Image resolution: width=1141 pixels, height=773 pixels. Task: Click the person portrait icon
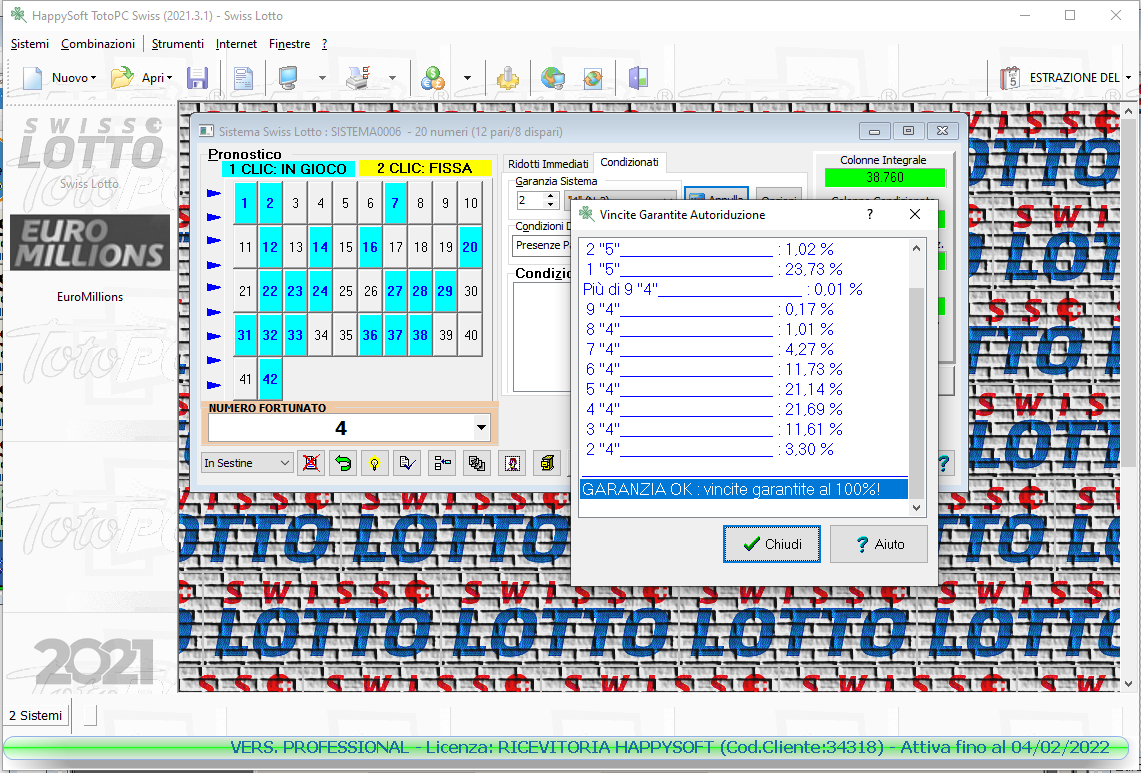tap(512, 463)
